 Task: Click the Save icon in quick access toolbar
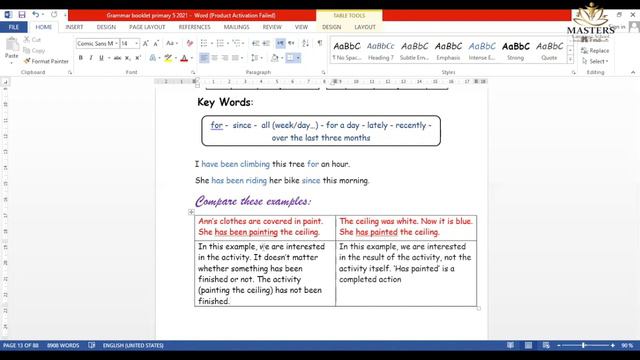(22, 15)
